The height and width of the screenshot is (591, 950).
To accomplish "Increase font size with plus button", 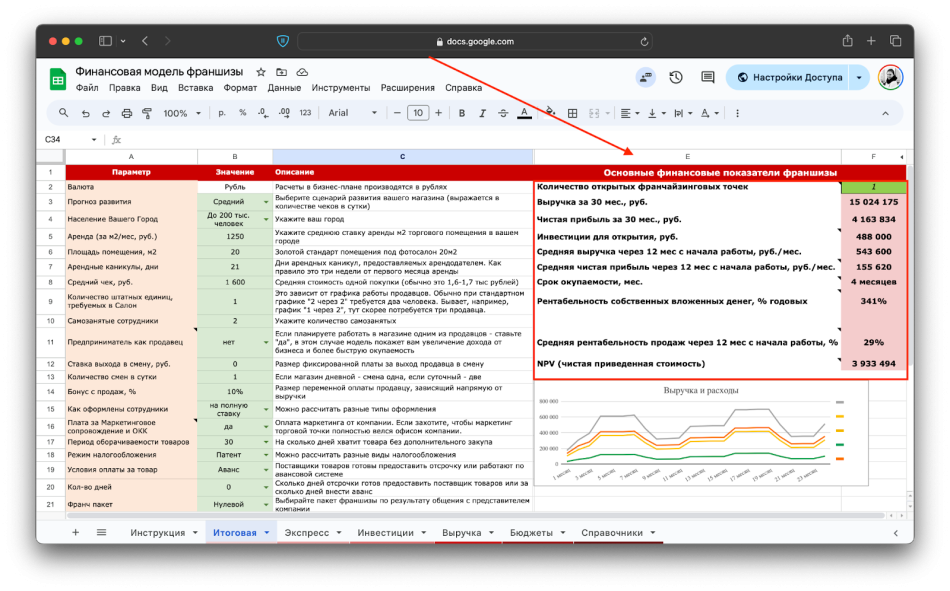I will [x=439, y=113].
